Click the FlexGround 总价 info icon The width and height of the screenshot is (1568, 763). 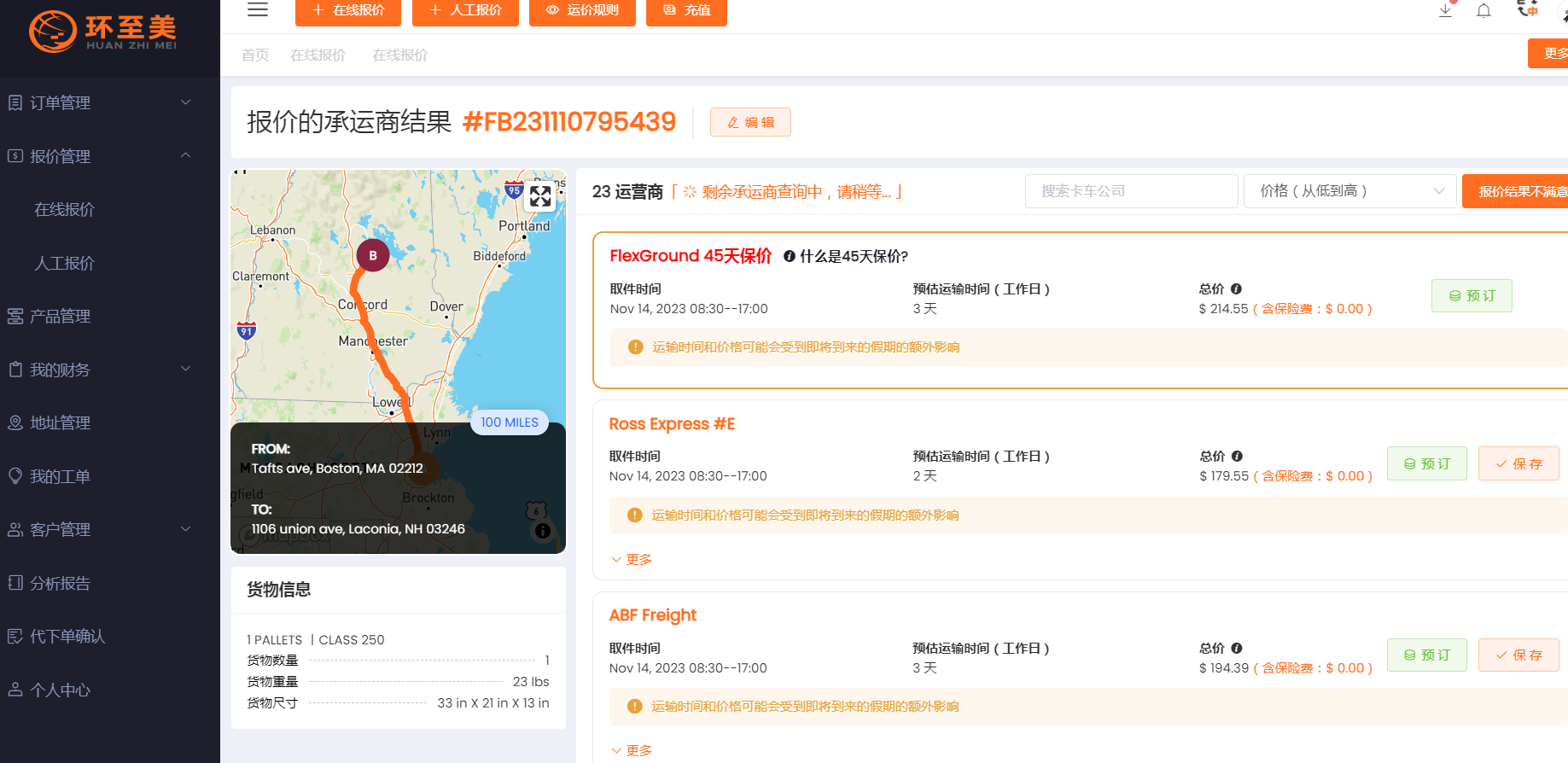coord(1236,289)
